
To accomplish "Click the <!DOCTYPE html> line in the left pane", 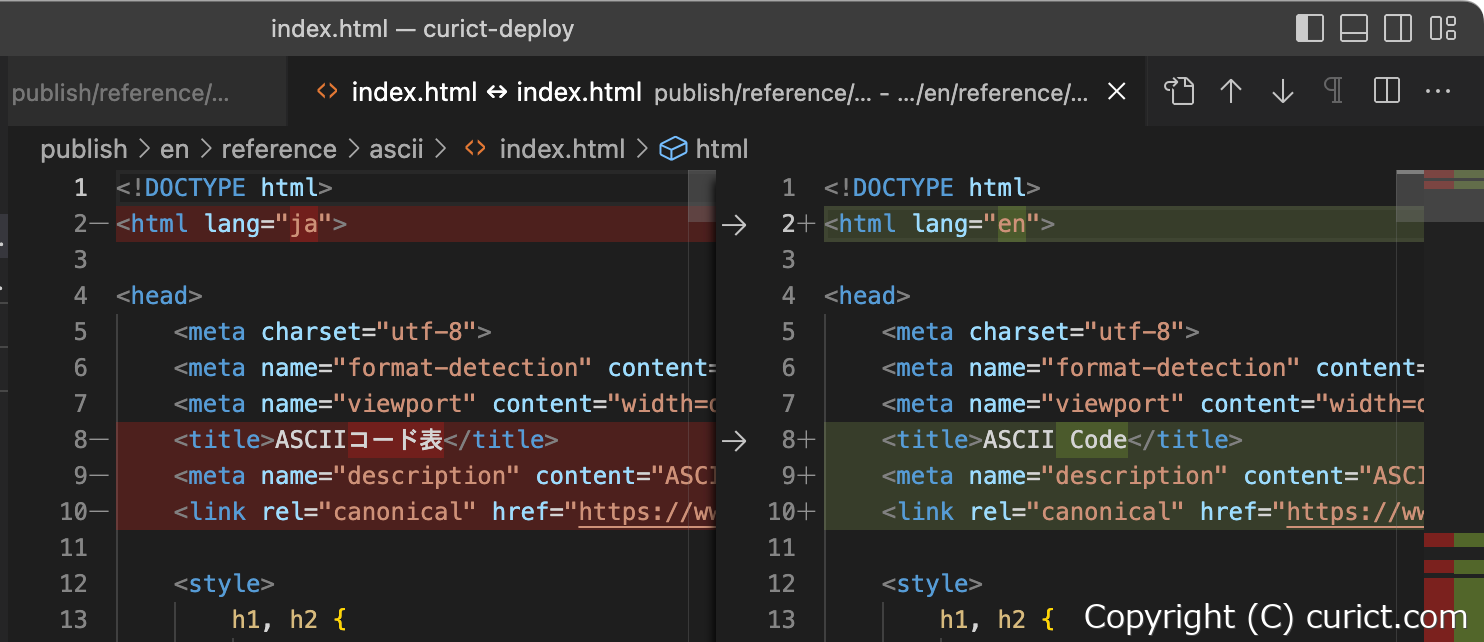I will (224, 188).
